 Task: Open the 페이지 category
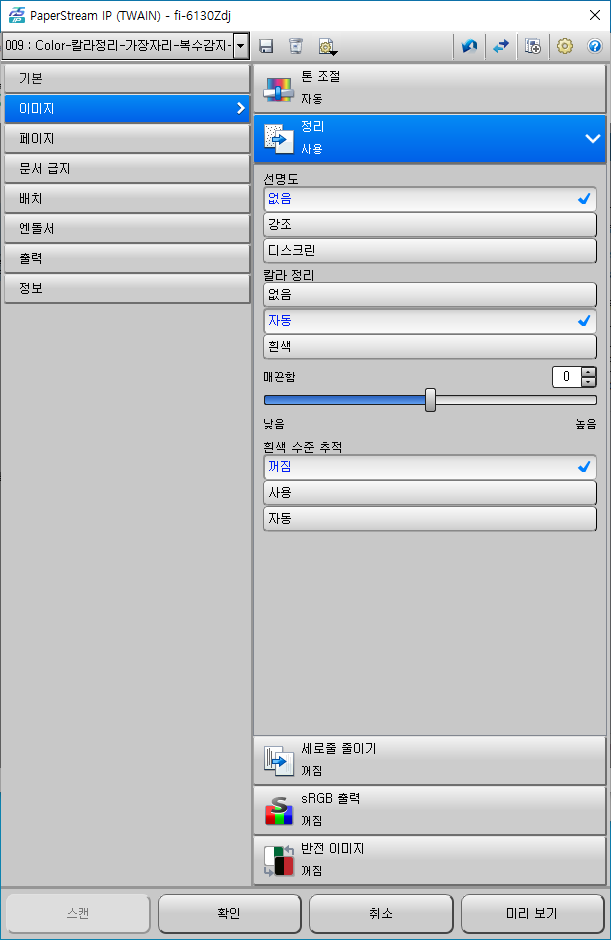pos(127,138)
